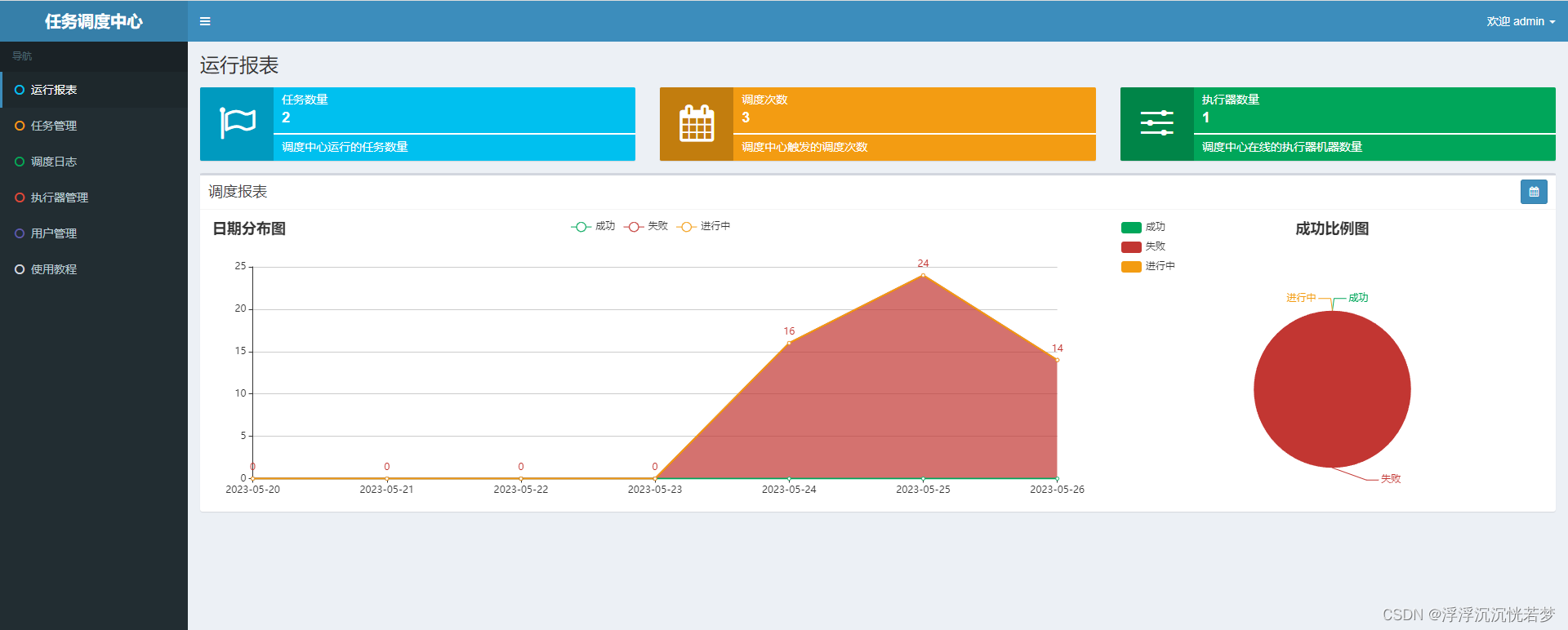Open 任务管理 in the sidebar
1568x630 pixels.
(x=94, y=126)
